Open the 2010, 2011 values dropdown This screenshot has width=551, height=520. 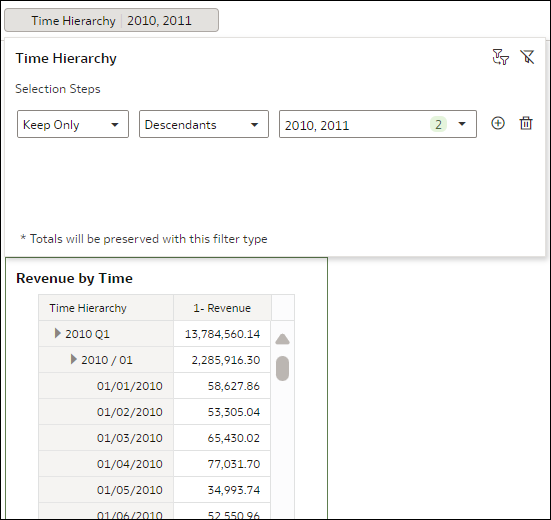click(x=378, y=124)
